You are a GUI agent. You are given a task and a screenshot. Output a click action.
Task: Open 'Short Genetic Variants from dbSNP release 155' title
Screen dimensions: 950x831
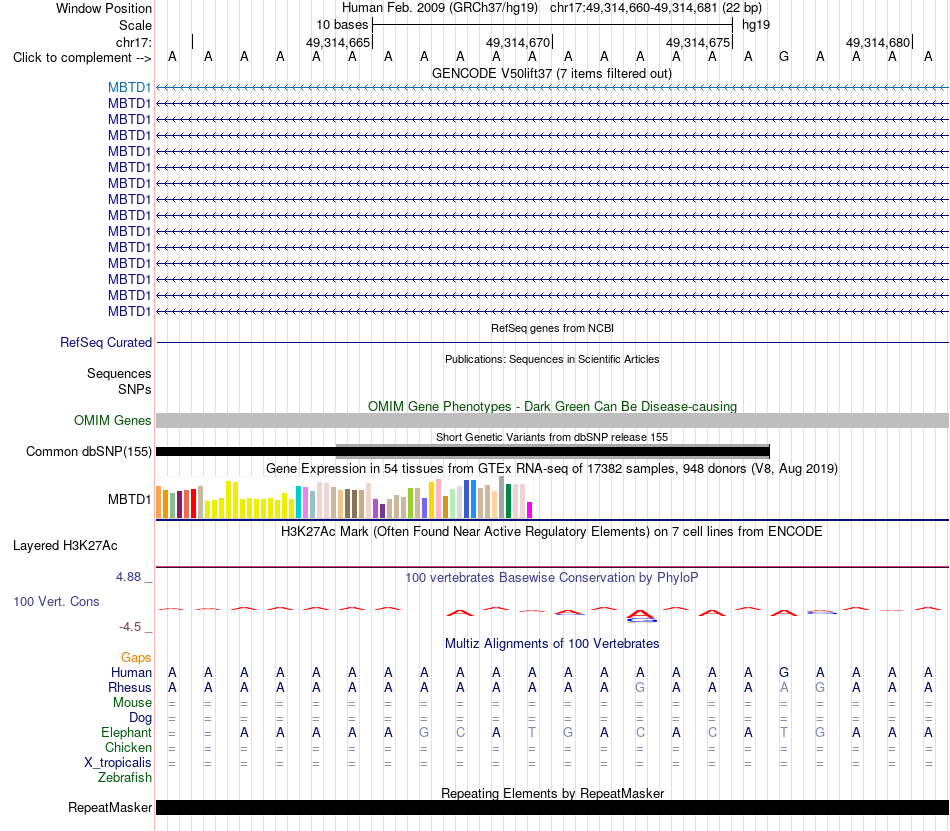[x=552, y=437]
